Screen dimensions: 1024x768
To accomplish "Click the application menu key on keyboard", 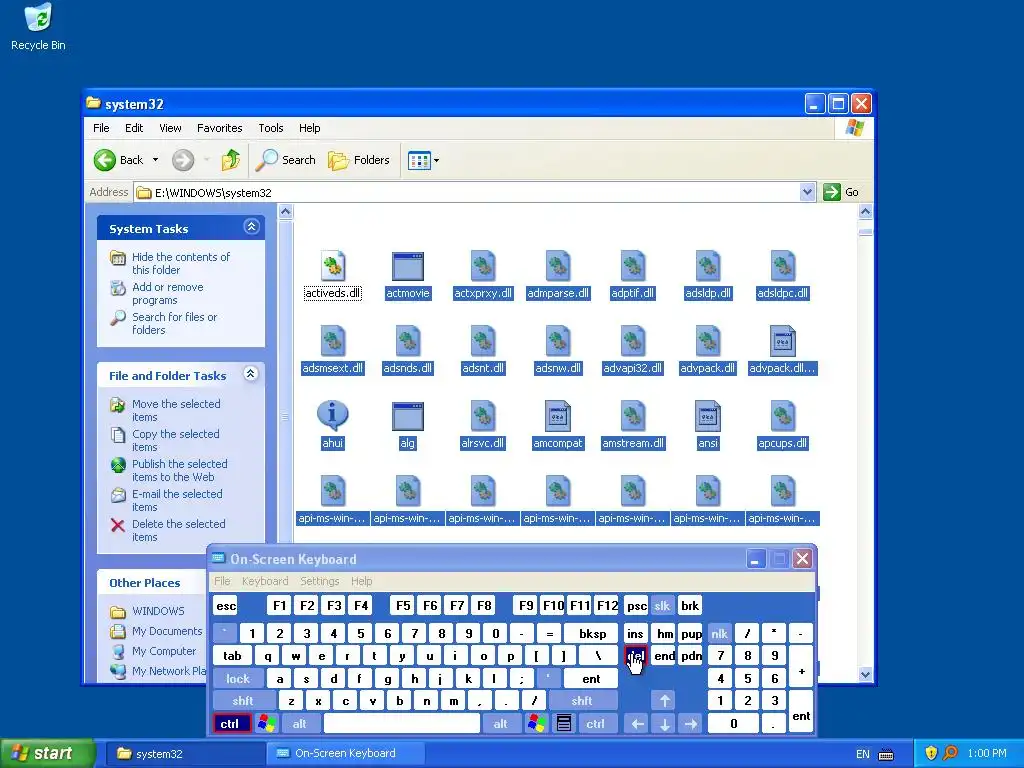I will coord(564,724).
